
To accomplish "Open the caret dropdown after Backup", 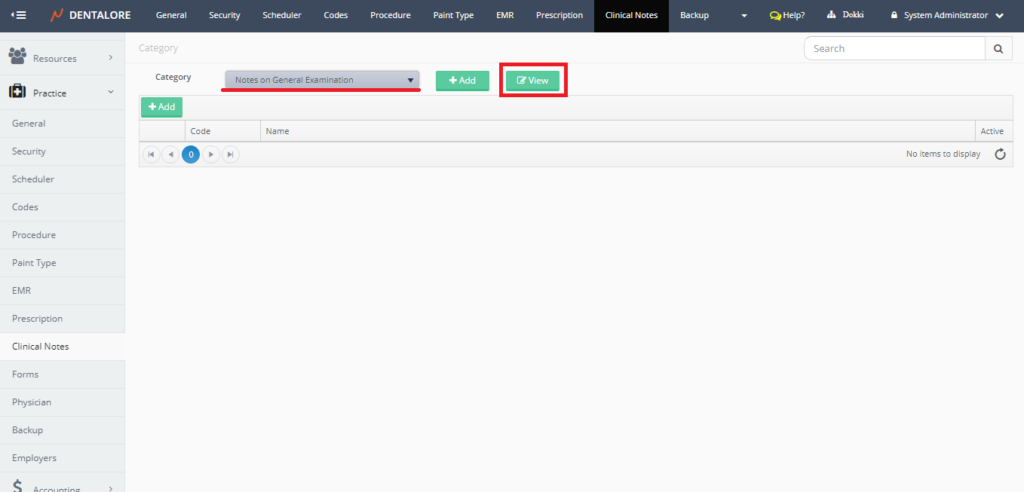I will (x=743, y=15).
